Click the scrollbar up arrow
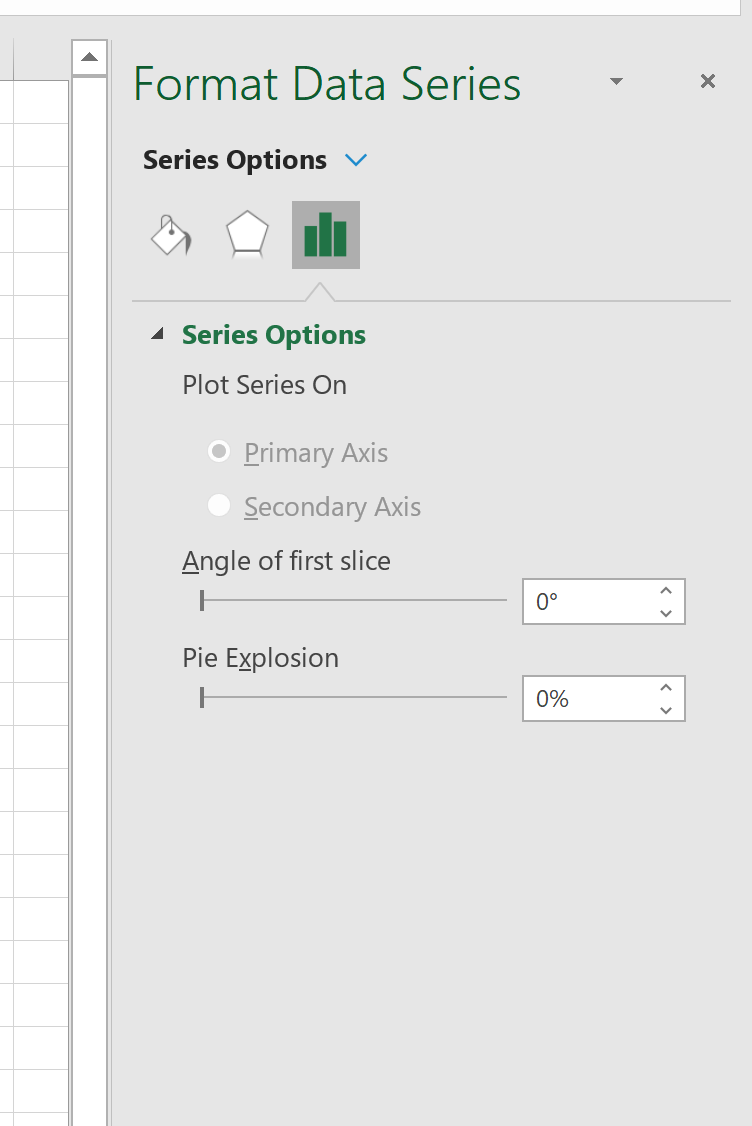Image resolution: width=752 pixels, height=1126 pixels. (89, 57)
